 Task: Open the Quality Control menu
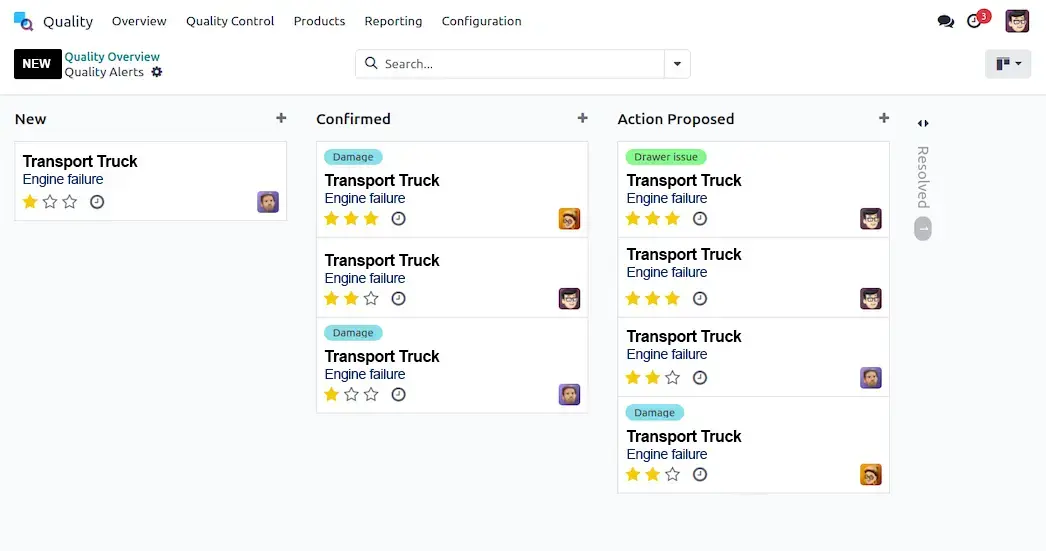230,21
